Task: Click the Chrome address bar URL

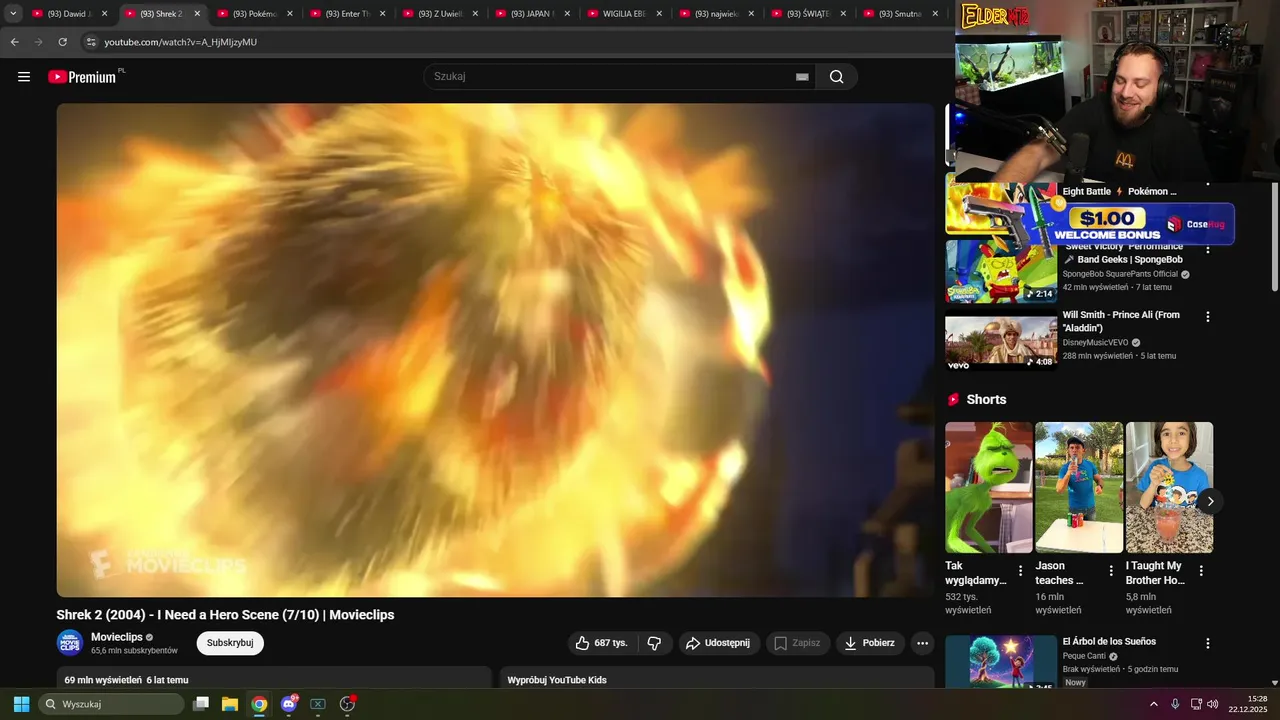Action: point(181,42)
